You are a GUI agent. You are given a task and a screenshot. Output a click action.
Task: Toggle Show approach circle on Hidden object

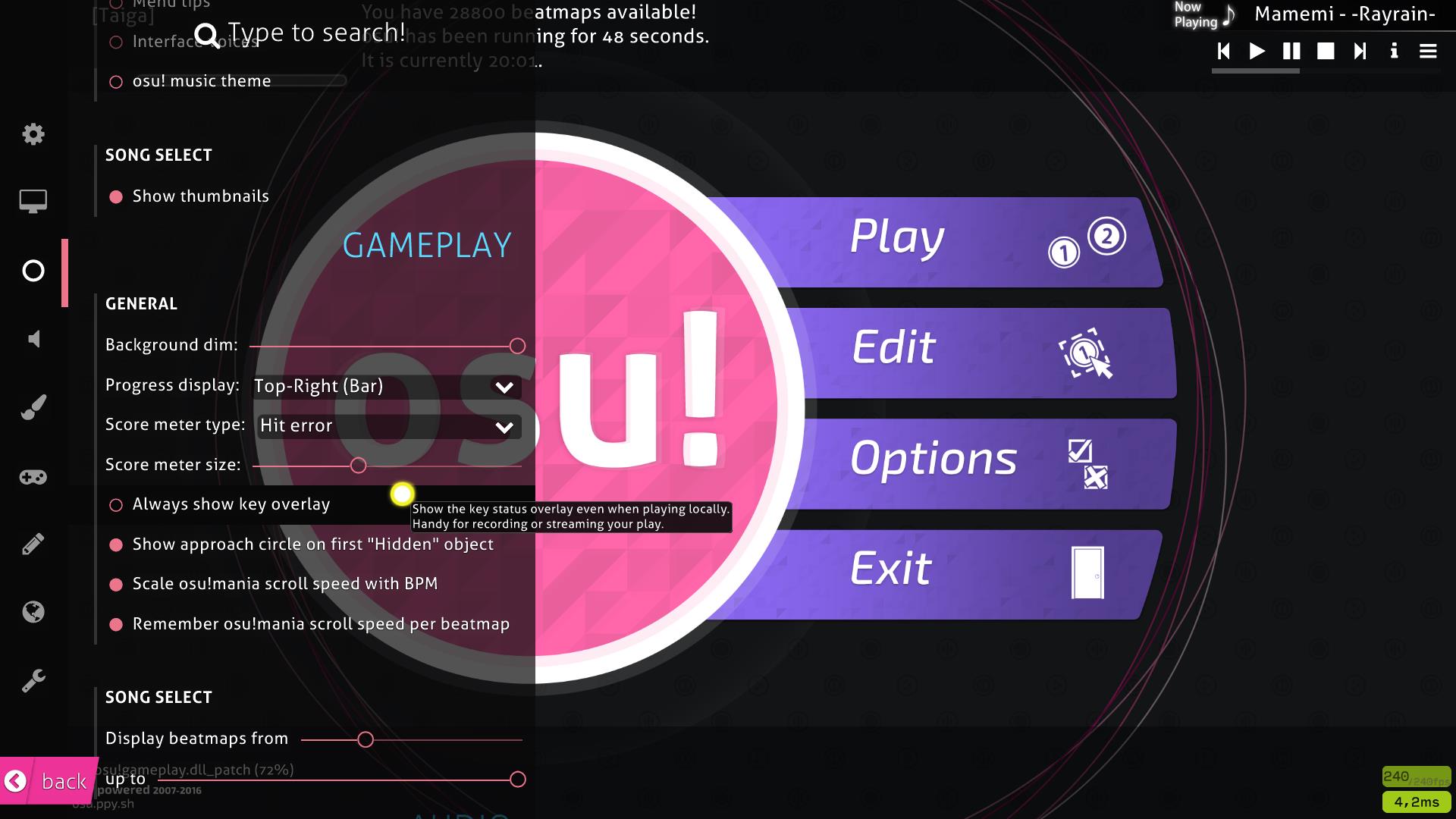coord(116,544)
